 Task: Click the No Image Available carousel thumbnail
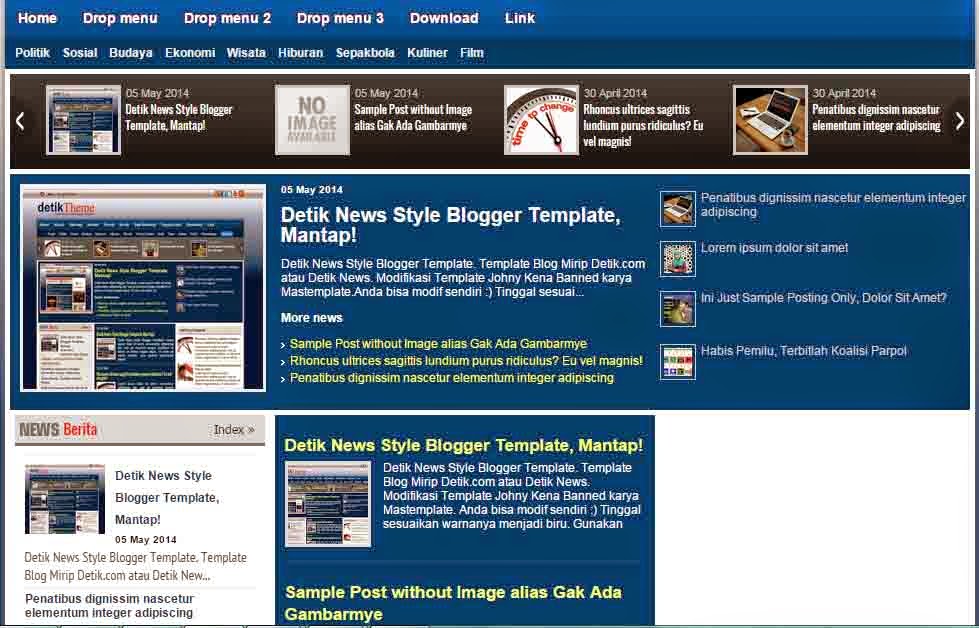pos(312,120)
